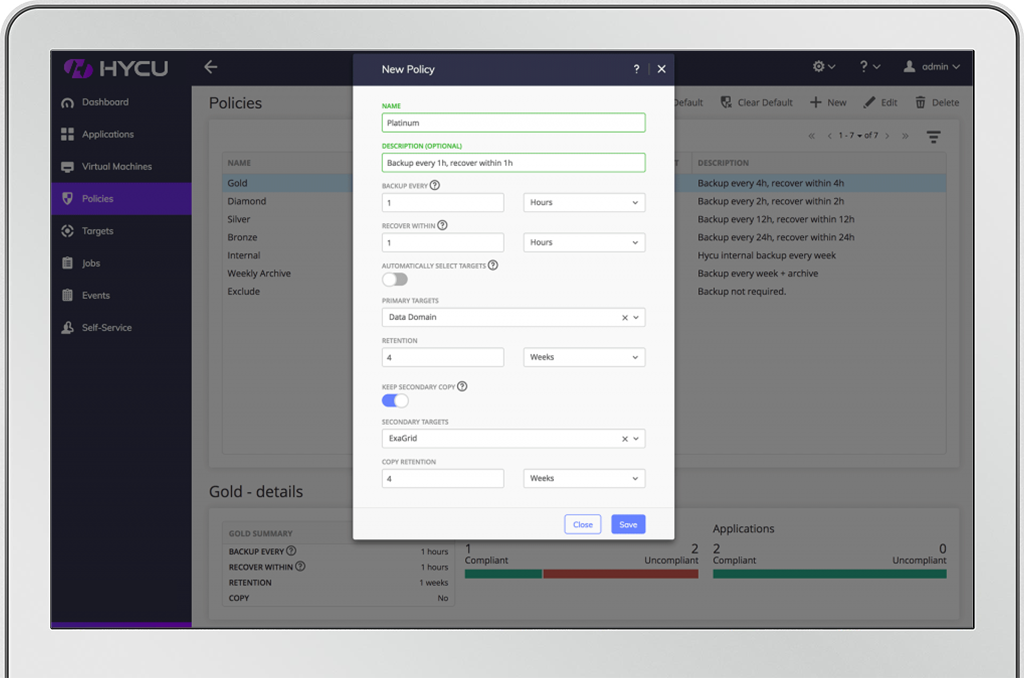Select the Exclude policy row
This screenshot has height=678, width=1024.
click(x=244, y=291)
